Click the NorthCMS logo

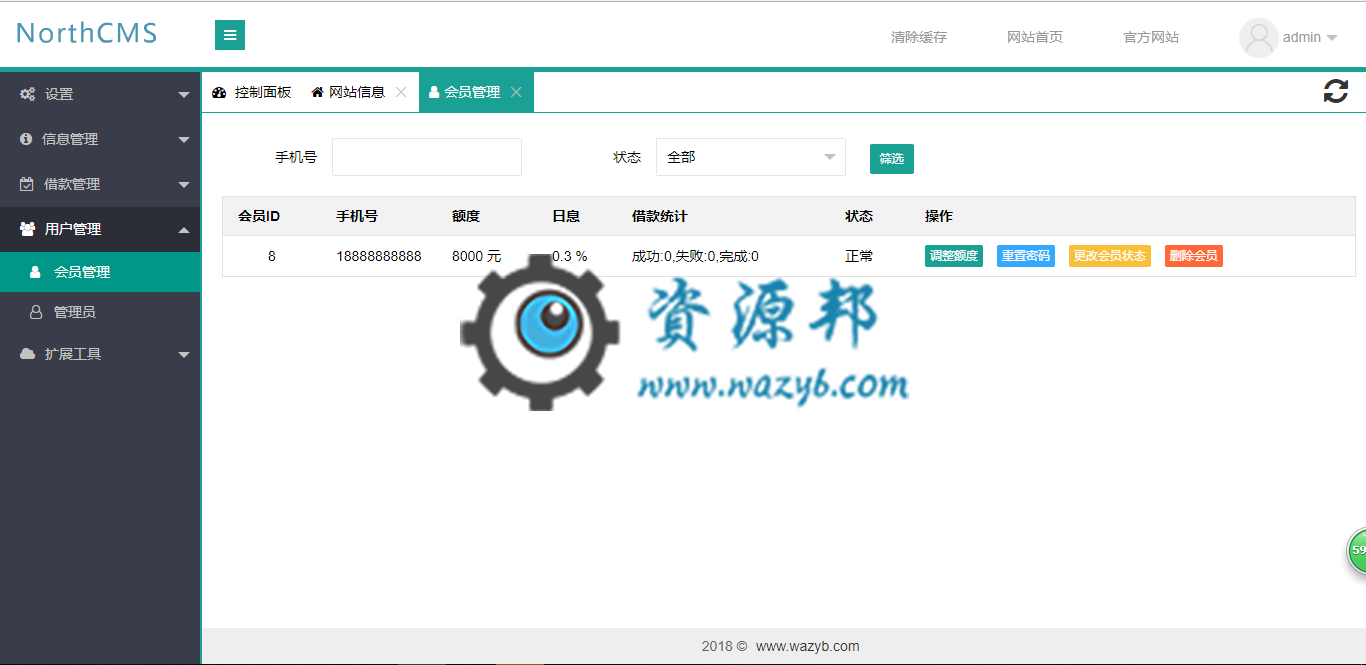87,33
